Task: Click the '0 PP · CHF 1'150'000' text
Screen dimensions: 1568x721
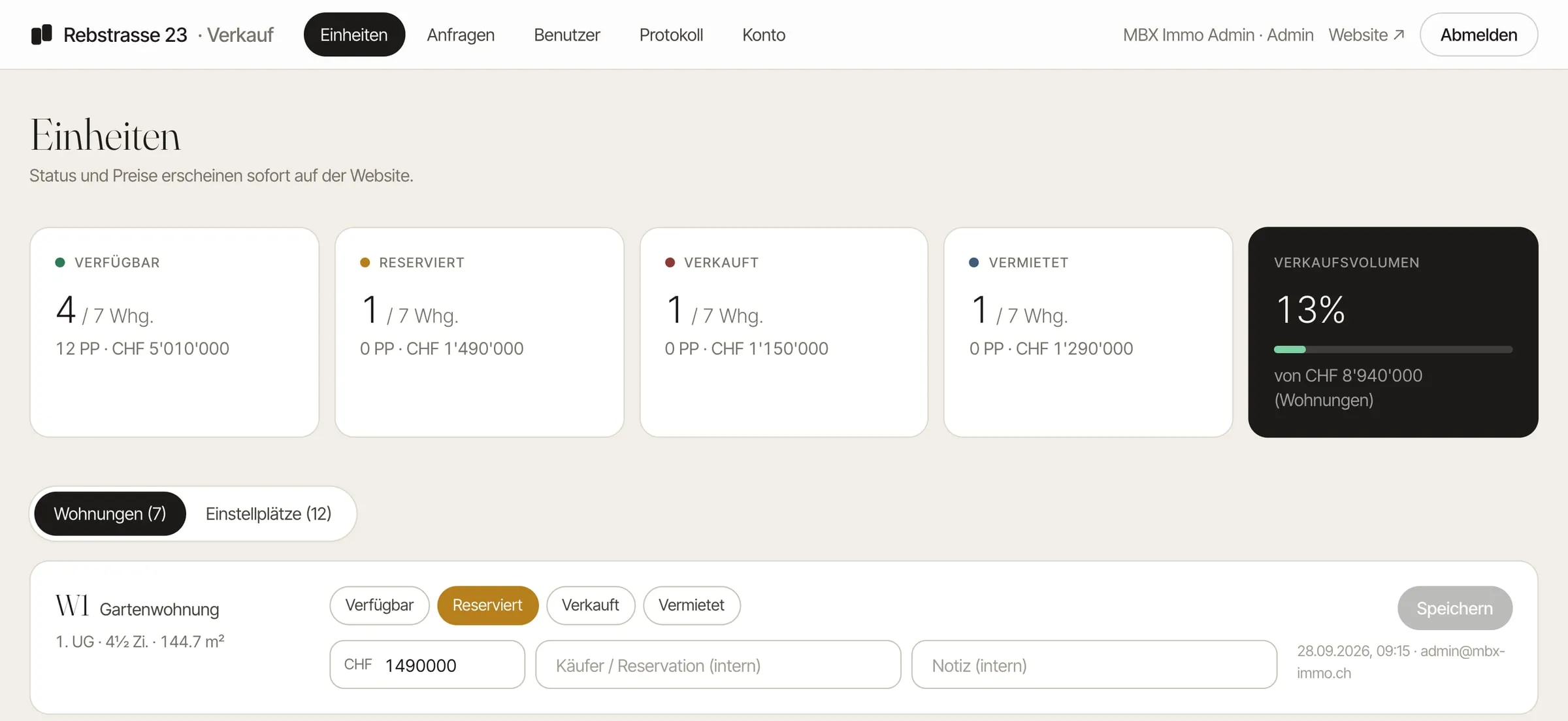Action: pos(746,348)
